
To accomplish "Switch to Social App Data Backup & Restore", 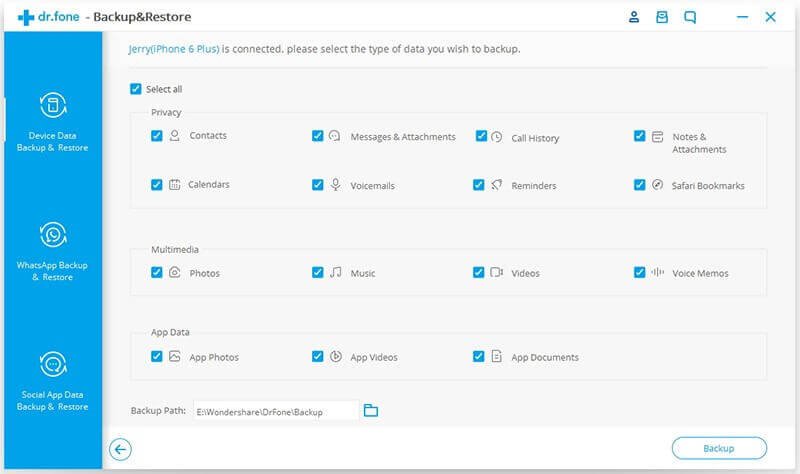I will coord(52,400).
